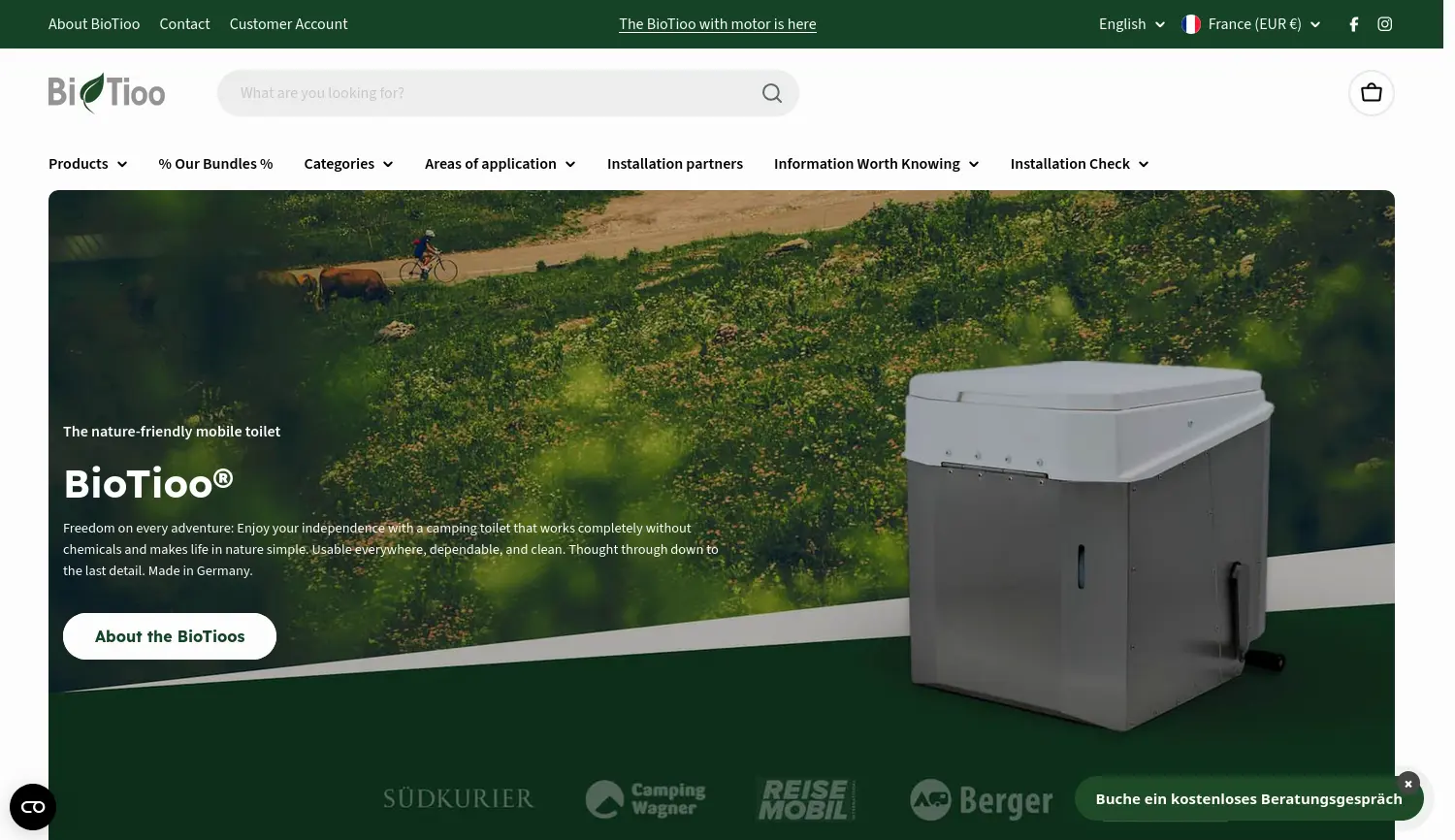Expand the Installation Check menu
Image resolution: width=1455 pixels, height=840 pixels.
coord(1080,164)
